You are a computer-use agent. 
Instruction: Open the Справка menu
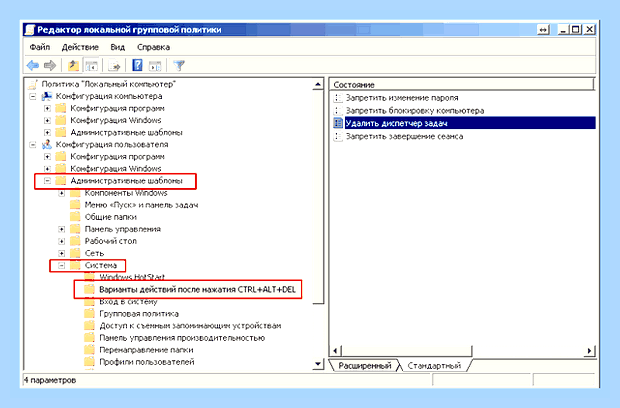pyautogui.click(x=153, y=47)
